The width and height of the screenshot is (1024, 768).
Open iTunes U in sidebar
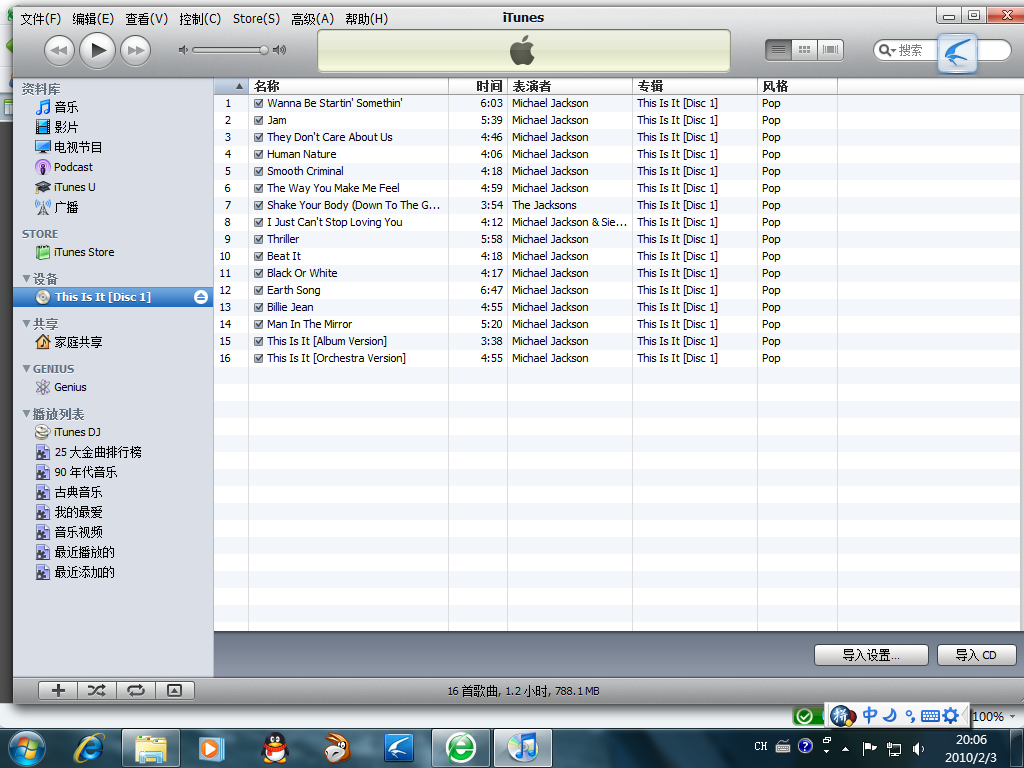(65, 187)
